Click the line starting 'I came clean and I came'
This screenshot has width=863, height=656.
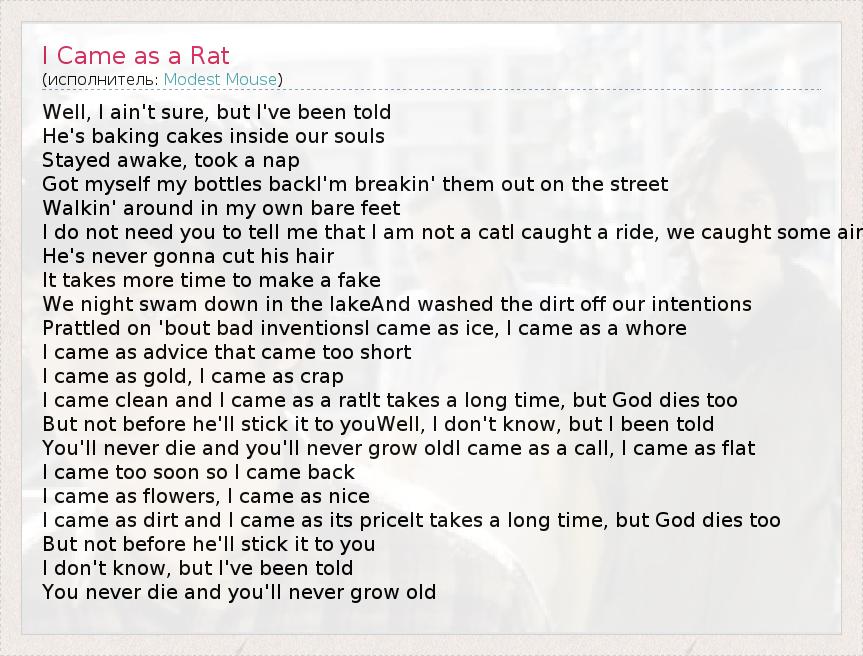390,400
